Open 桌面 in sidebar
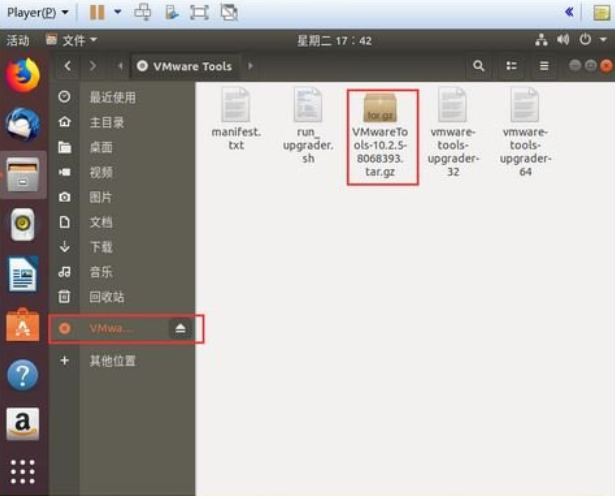 pos(122,147)
